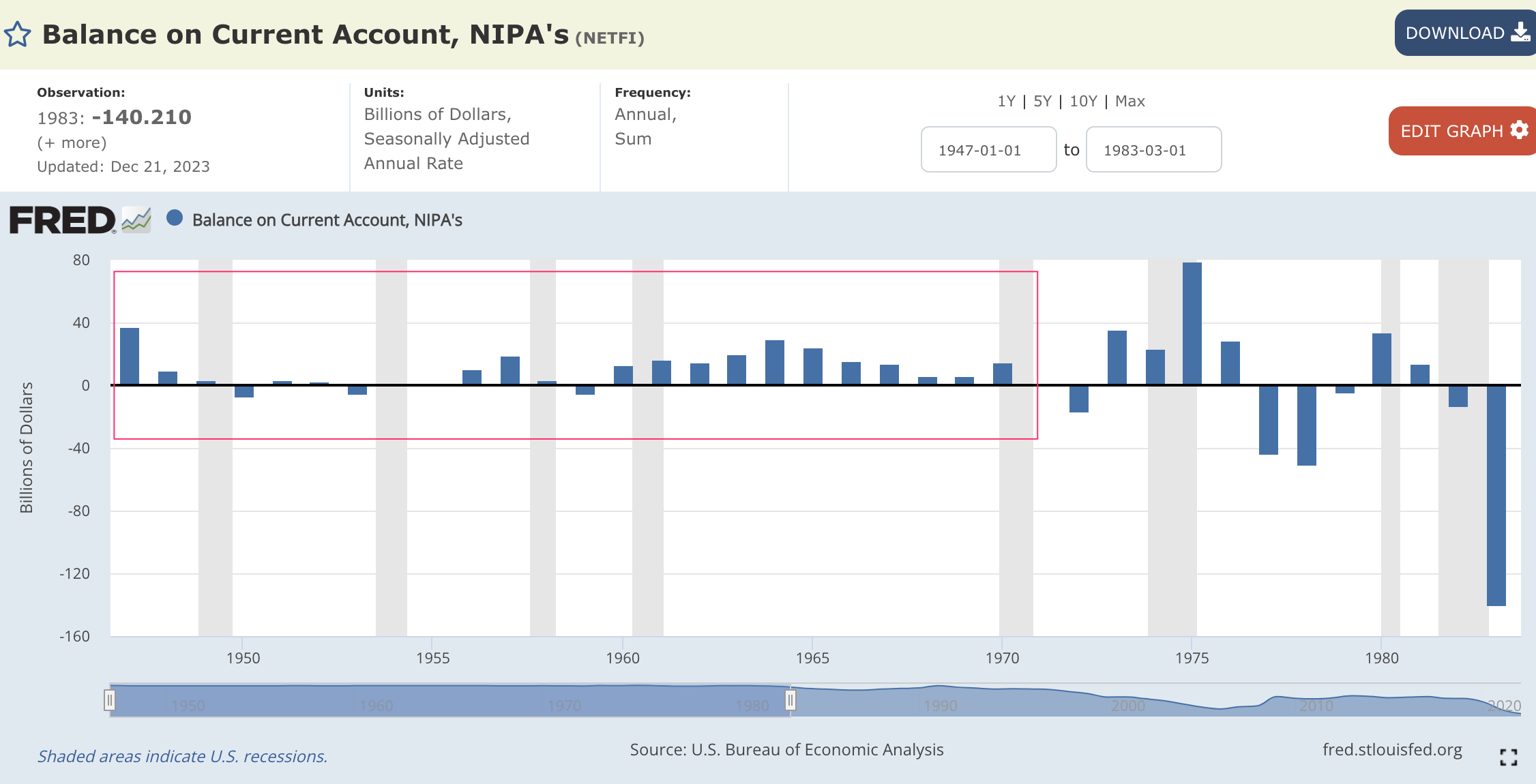Select the 5Y date range
1536x784 pixels.
1042,102
